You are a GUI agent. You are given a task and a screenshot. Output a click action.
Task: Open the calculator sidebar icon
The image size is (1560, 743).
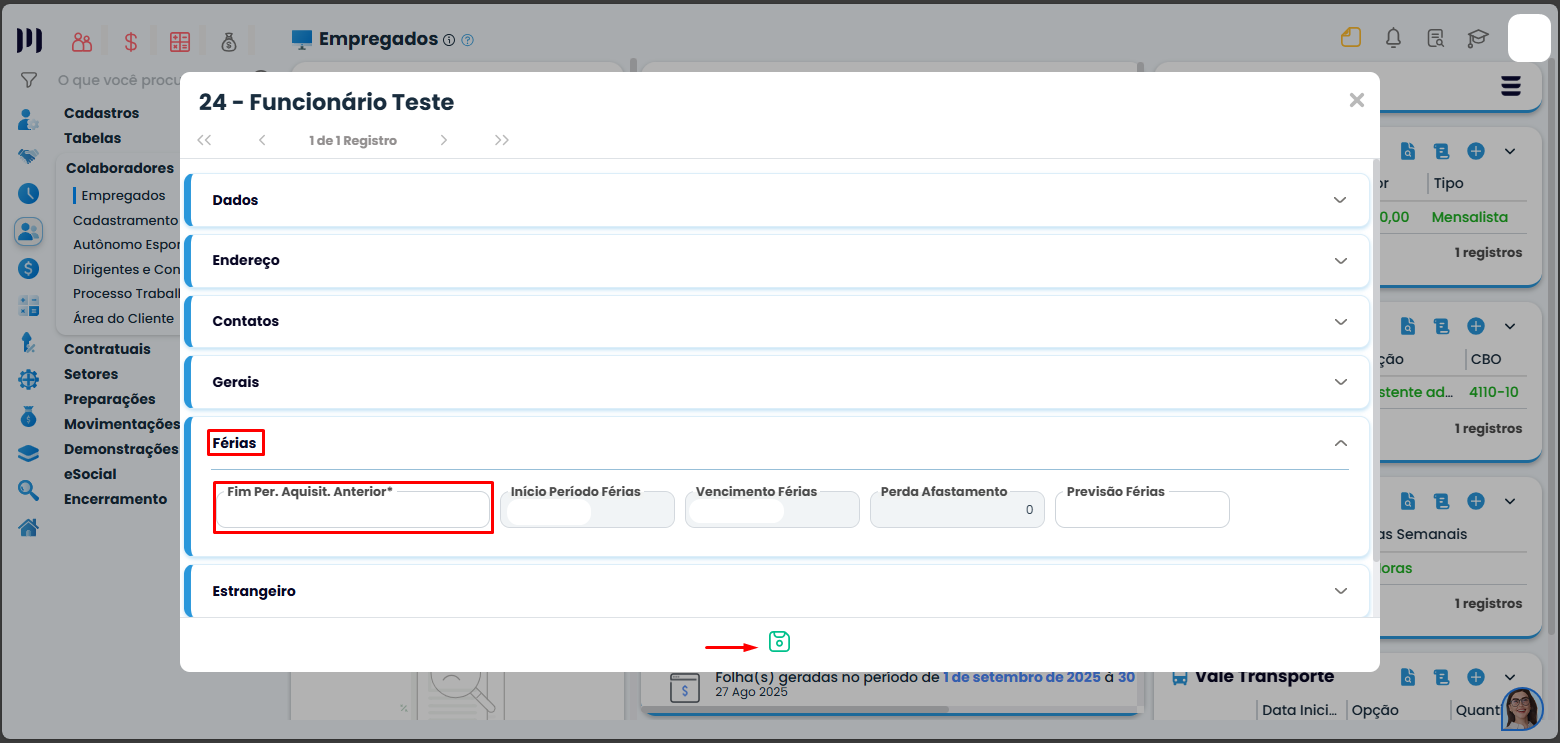point(28,306)
